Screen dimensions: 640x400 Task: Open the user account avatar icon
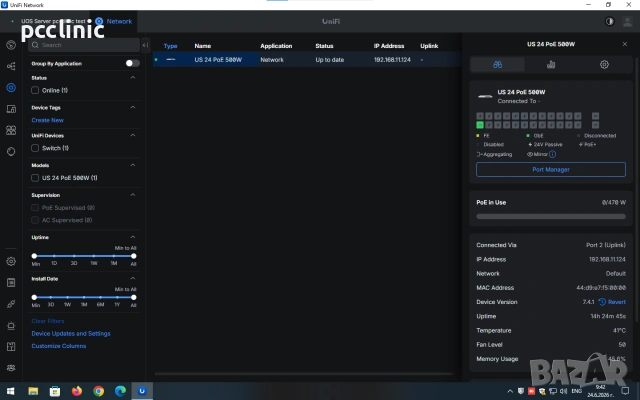click(627, 21)
